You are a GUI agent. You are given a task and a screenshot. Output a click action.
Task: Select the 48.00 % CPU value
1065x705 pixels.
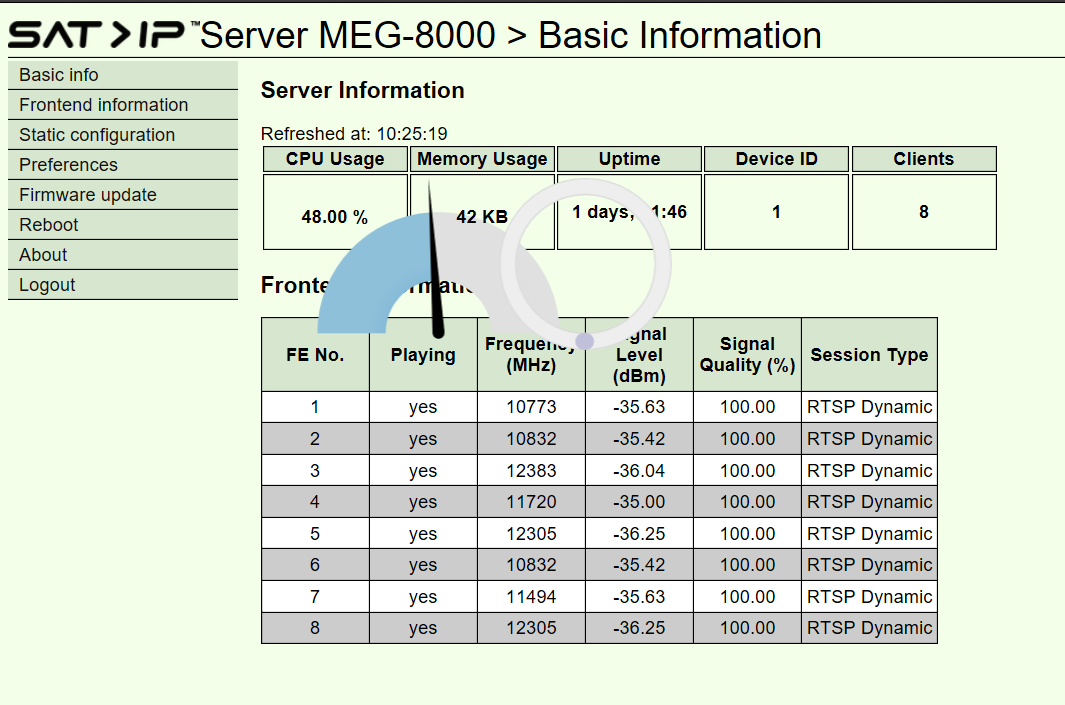335,217
